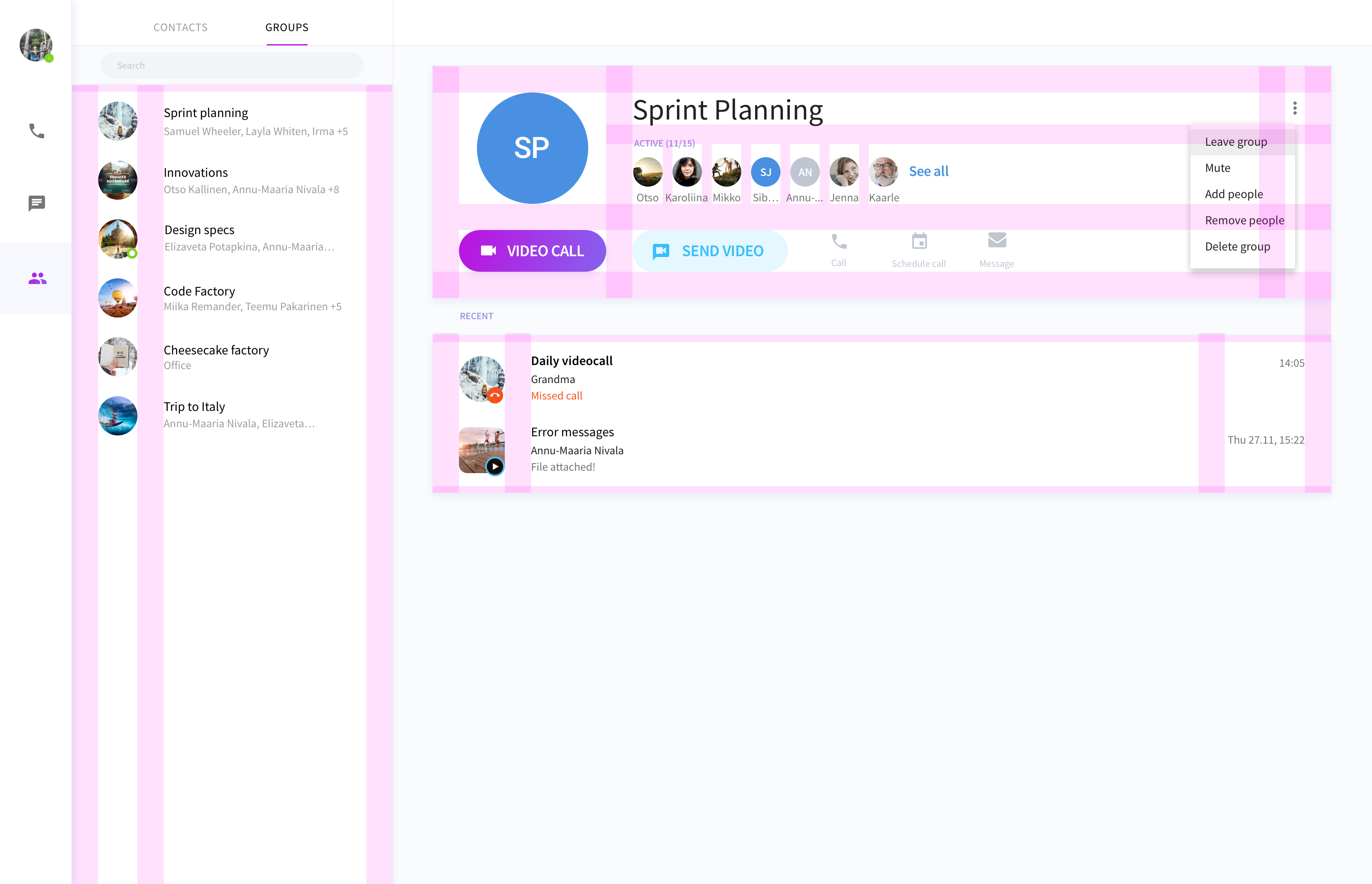Image resolution: width=1372 pixels, height=884 pixels.
Task: Toggle Mute option in context menu
Action: (1218, 167)
